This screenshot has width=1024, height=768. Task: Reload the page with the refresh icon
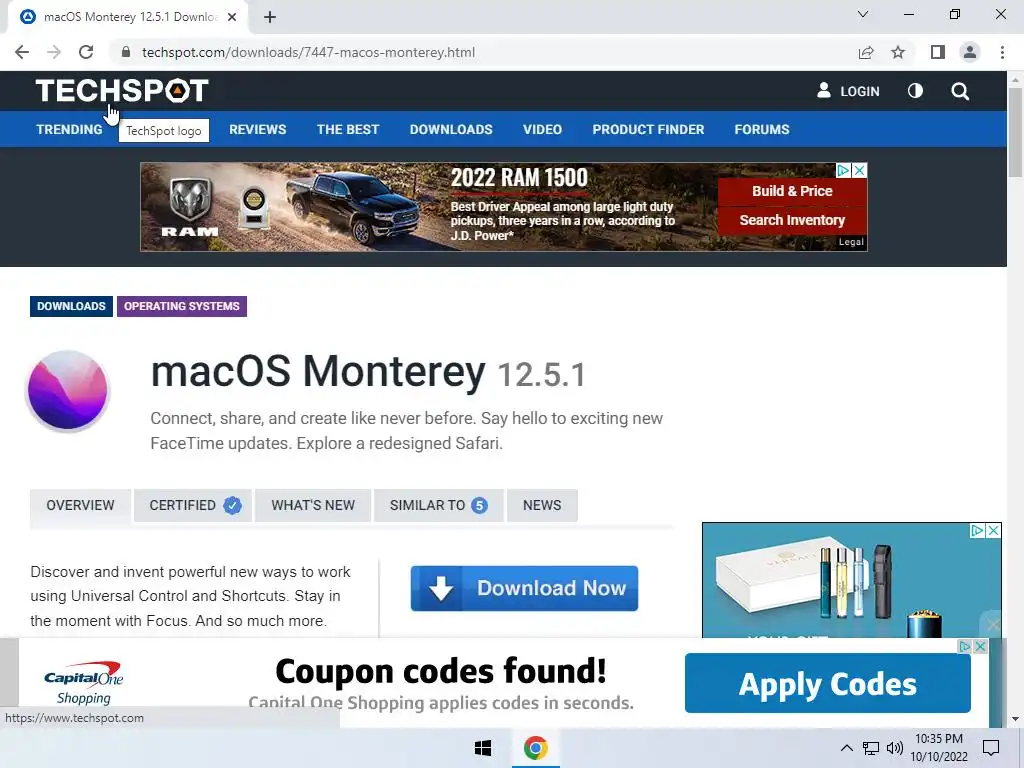86,52
